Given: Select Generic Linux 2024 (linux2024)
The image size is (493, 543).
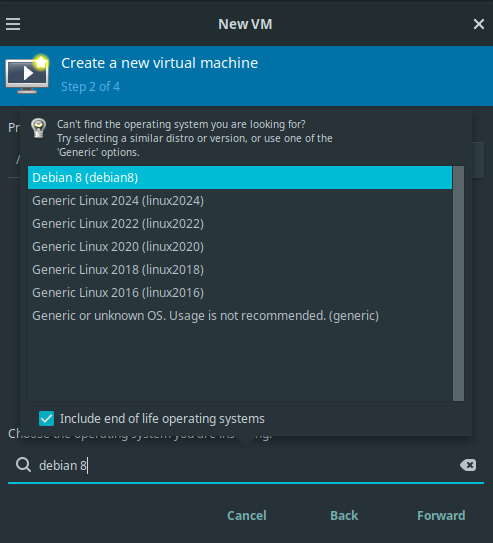Looking at the screenshot, I should pyautogui.click(x=240, y=201).
